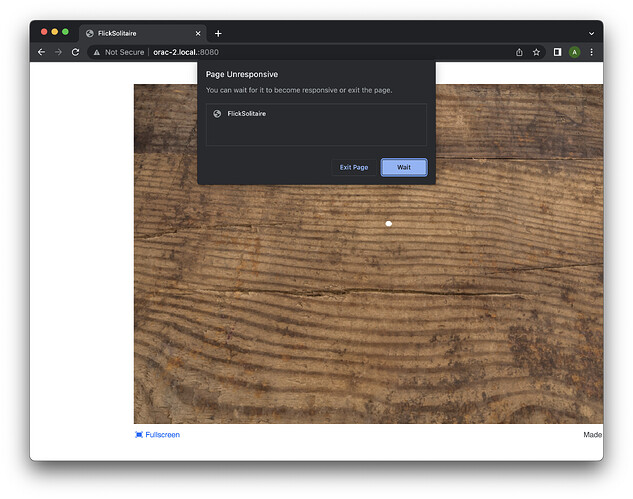Screen dimensions: 633x499
Task: Open the side panel icon in toolbar
Action: (557, 52)
